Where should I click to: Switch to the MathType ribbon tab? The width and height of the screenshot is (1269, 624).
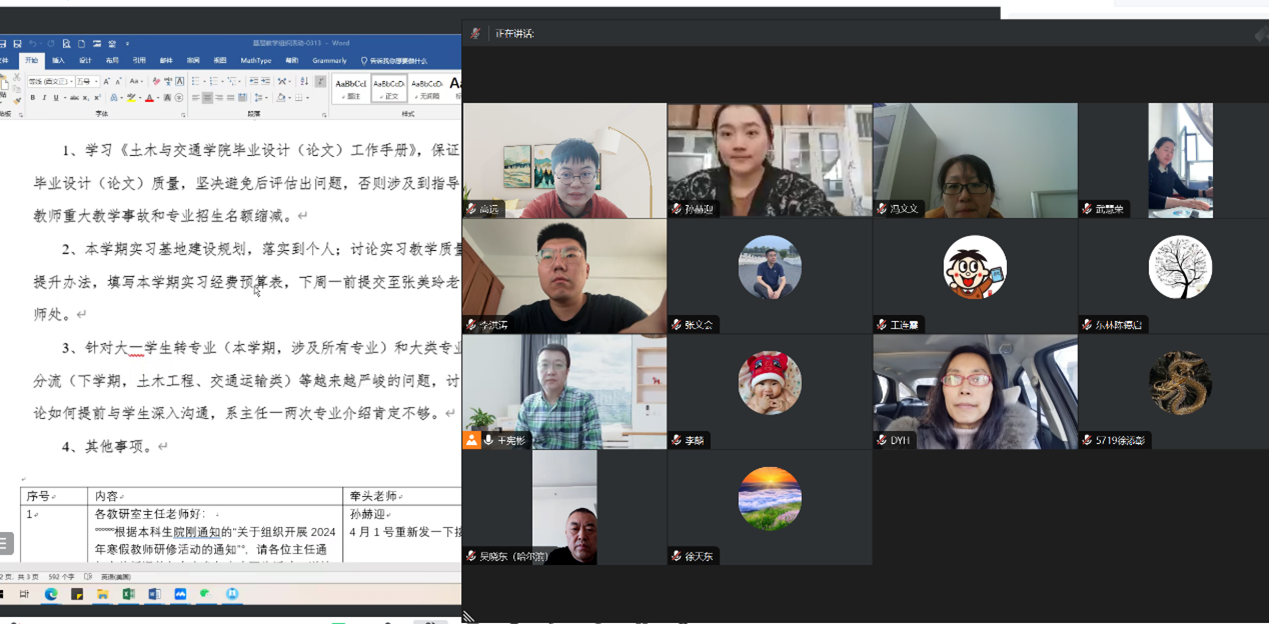tap(256, 61)
